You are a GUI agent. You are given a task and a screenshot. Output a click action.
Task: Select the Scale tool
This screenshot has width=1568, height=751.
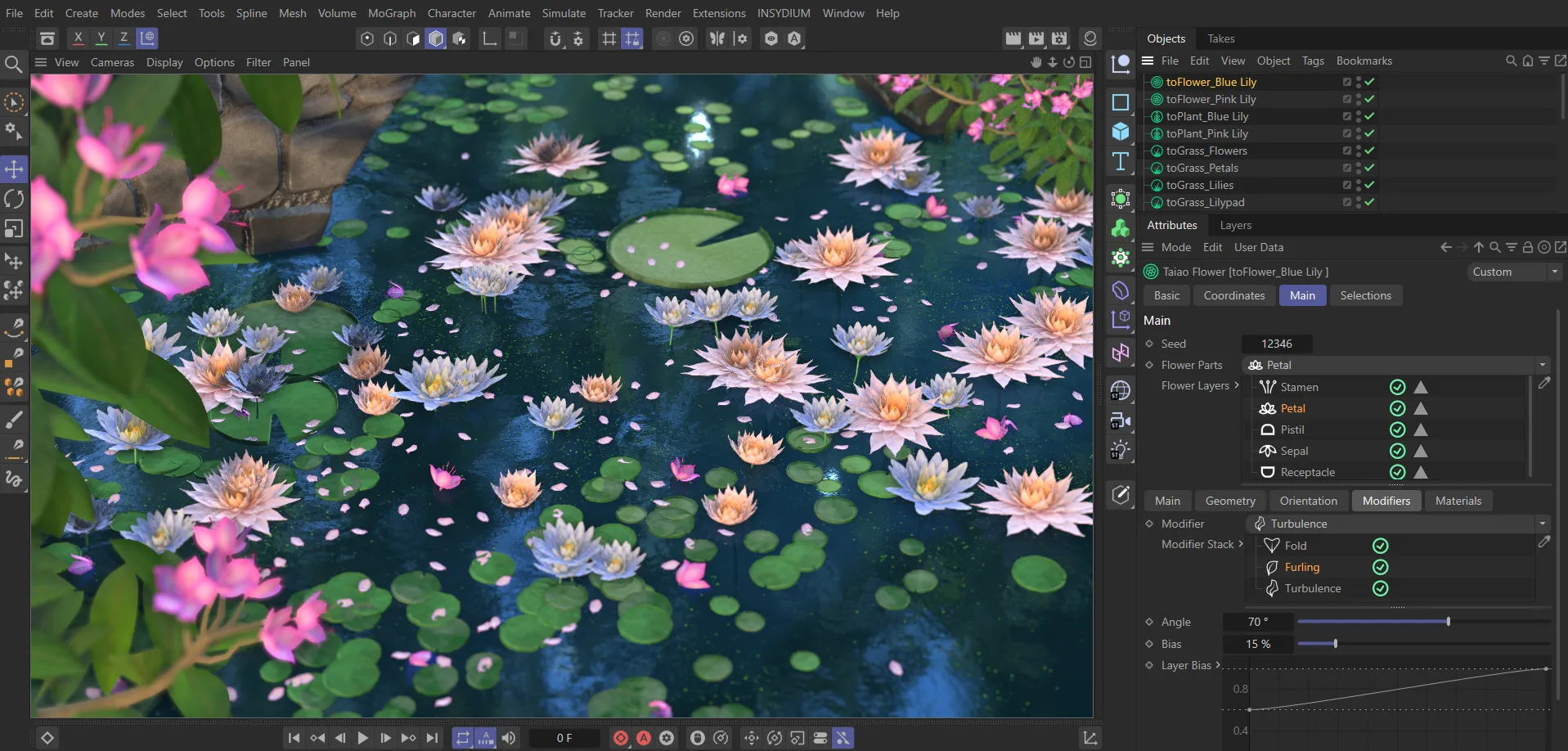click(14, 229)
